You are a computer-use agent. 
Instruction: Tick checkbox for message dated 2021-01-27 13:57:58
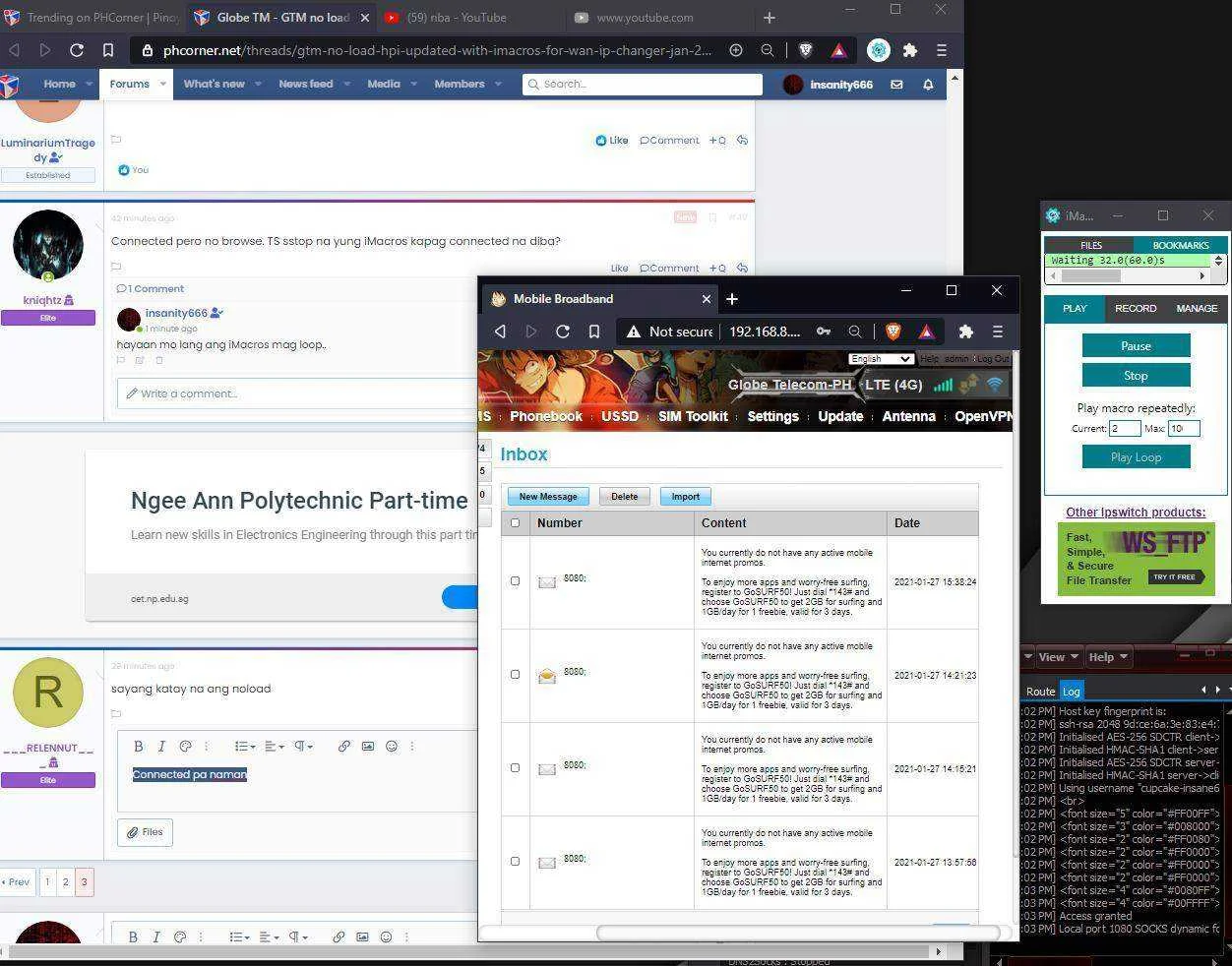point(515,862)
